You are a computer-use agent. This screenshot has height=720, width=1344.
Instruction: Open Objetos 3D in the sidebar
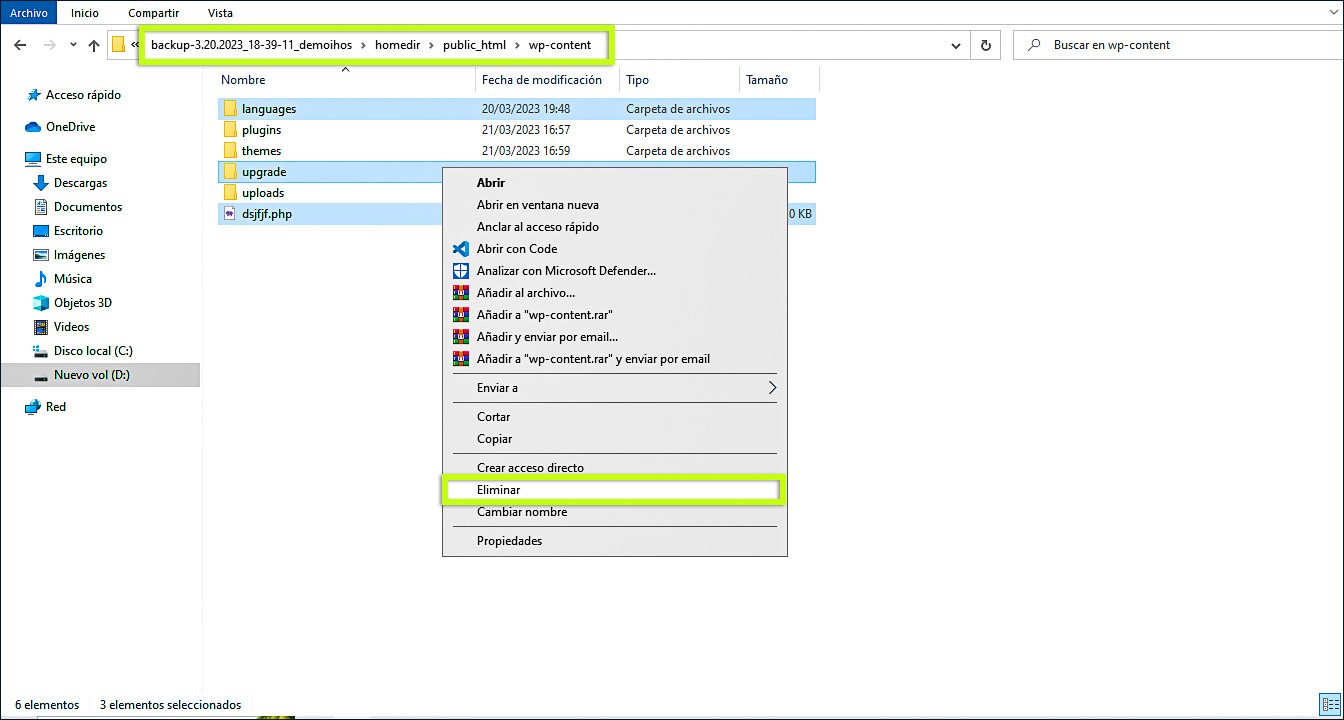[82, 303]
